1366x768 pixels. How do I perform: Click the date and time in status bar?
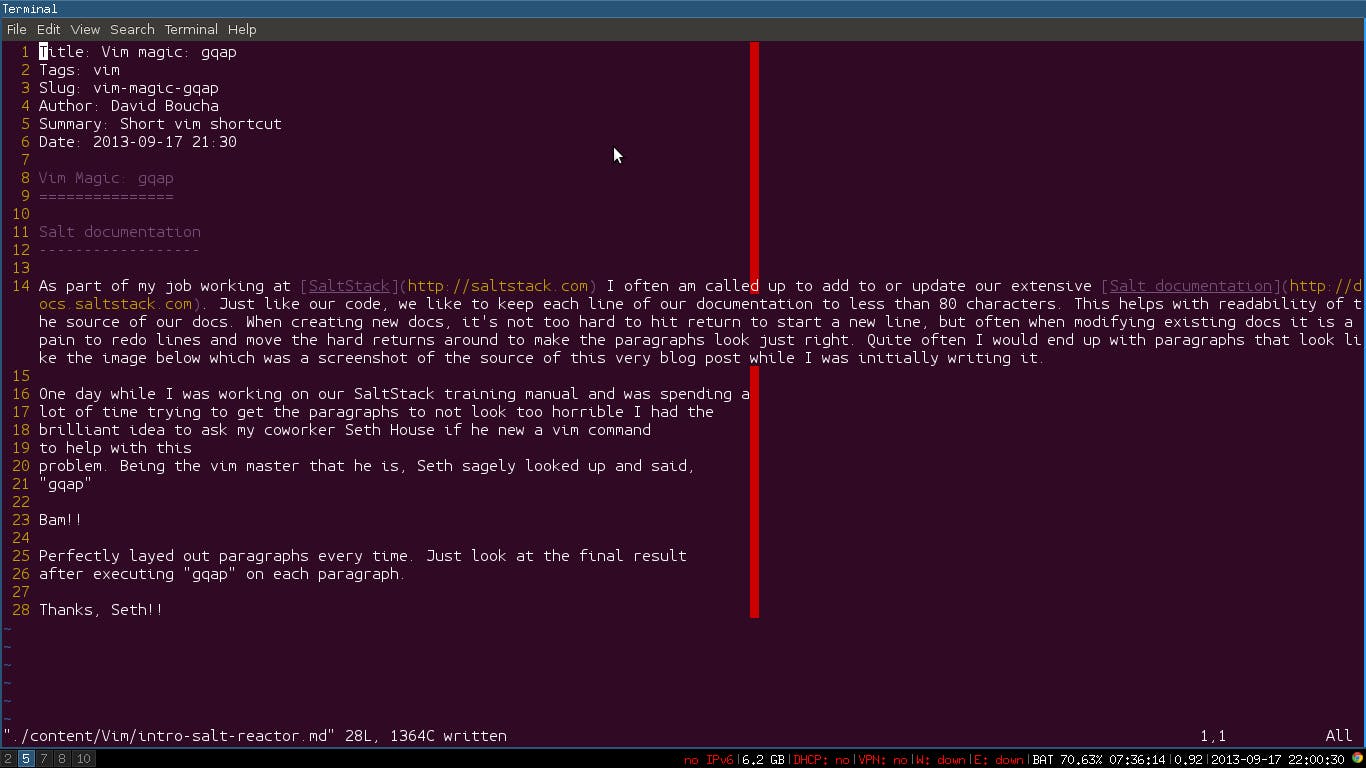click(x=1278, y=760)
